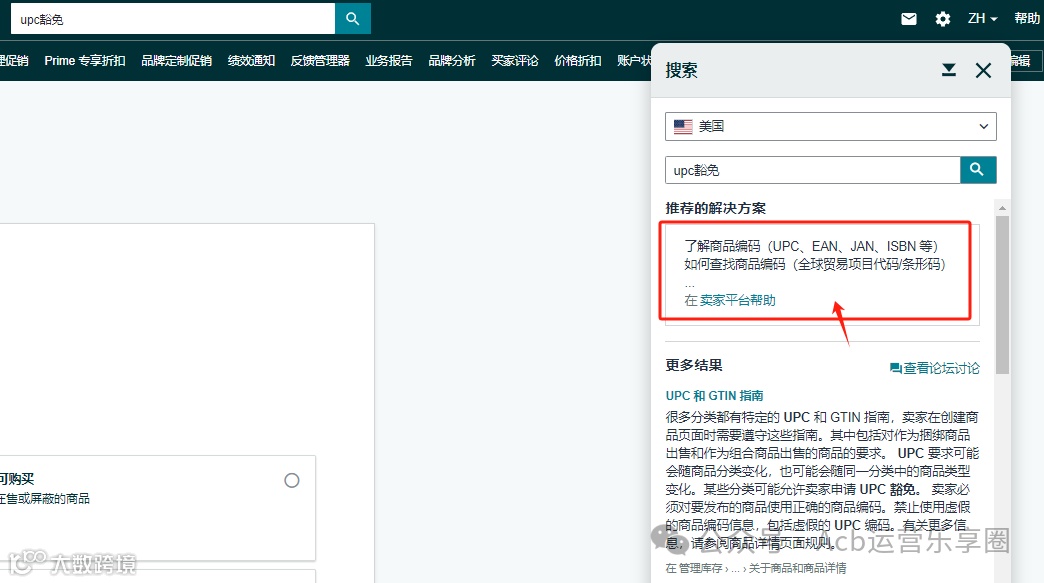The width and height of the screenshot is (1044, 583).
Task: Open the 绩效通知 menu item
Action: point(251,61)
